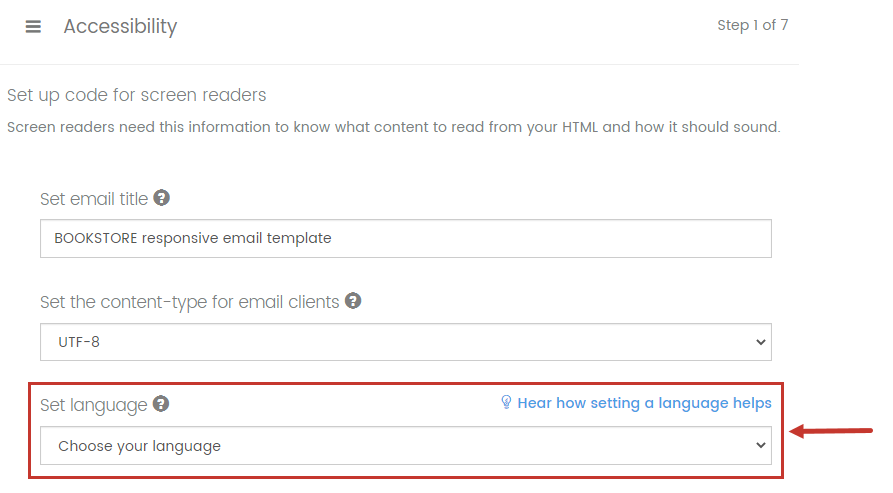The width and height of the screenshot is (893, 493).
Task: Click the red arrow pointing at language box
Action: click(x=831, y=431)
